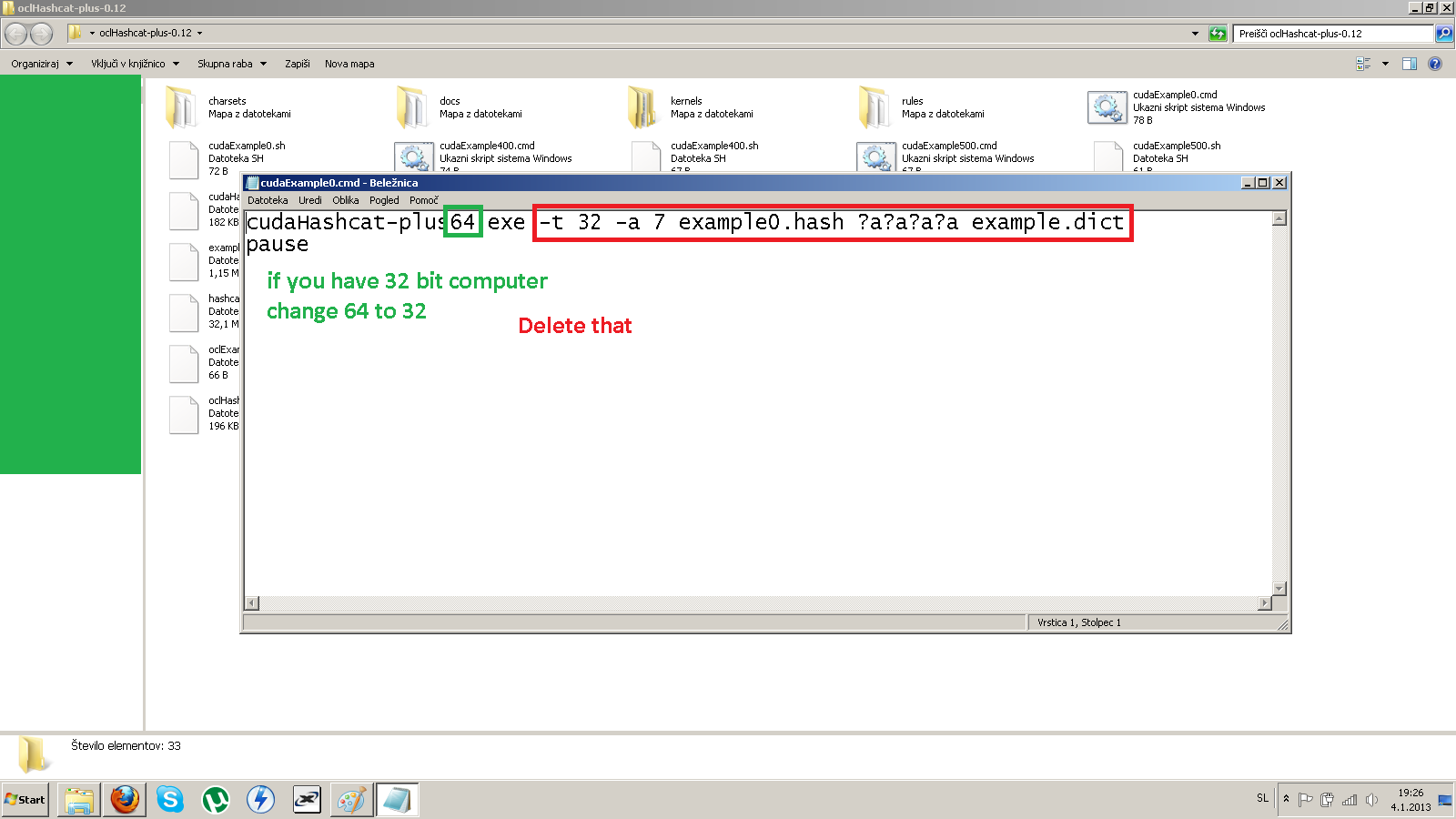The image size is (1456, 819).
Task: Click the Action Center flag tray icon
Action: coord(1306,800)
